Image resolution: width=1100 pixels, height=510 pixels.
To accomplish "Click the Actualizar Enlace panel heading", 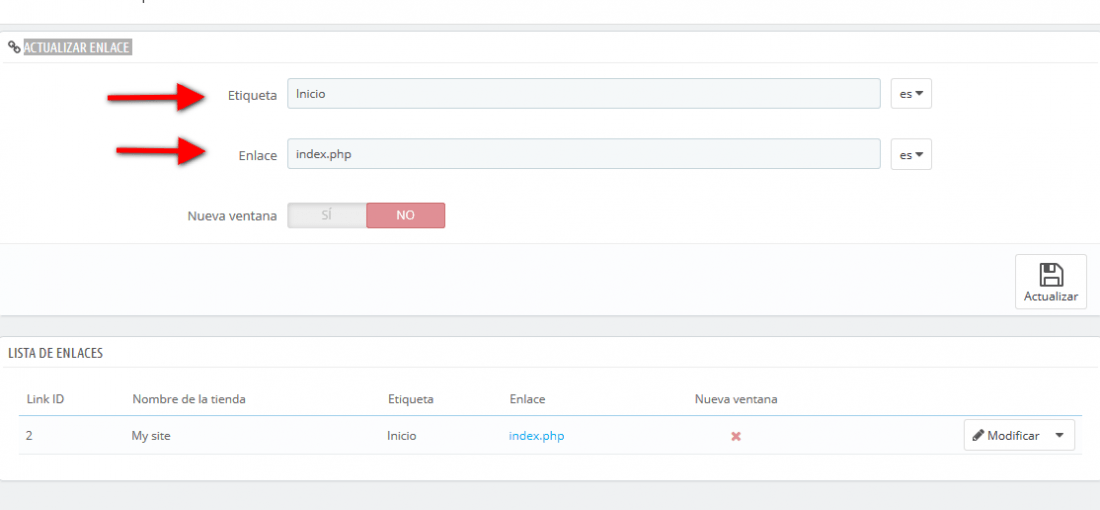I will tap(78, 48).
